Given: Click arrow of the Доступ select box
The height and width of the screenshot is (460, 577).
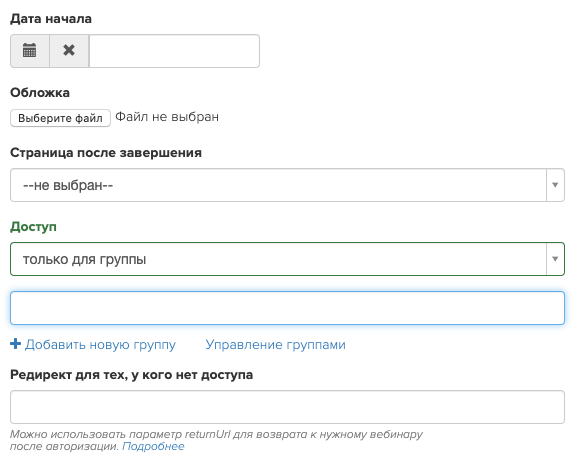Looking at the screenshot, I should tap(555, 259).
